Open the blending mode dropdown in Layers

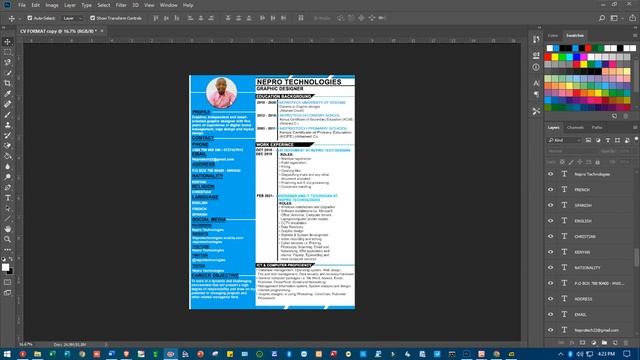coord(571,151)
